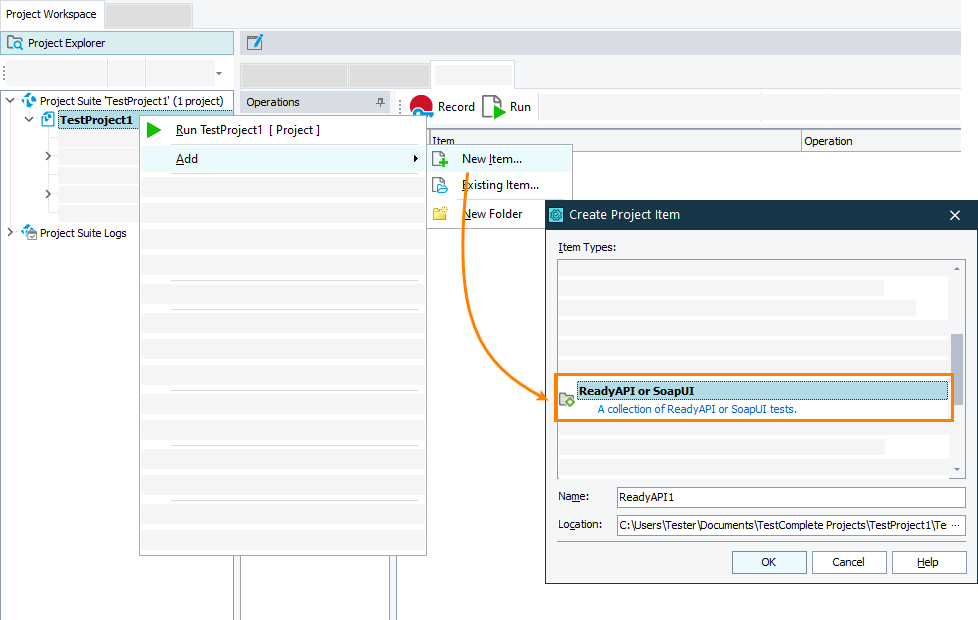This screenshot has width=978, height=620.
Task: Collapse the TestProject1 tree node
Action: 28,119
